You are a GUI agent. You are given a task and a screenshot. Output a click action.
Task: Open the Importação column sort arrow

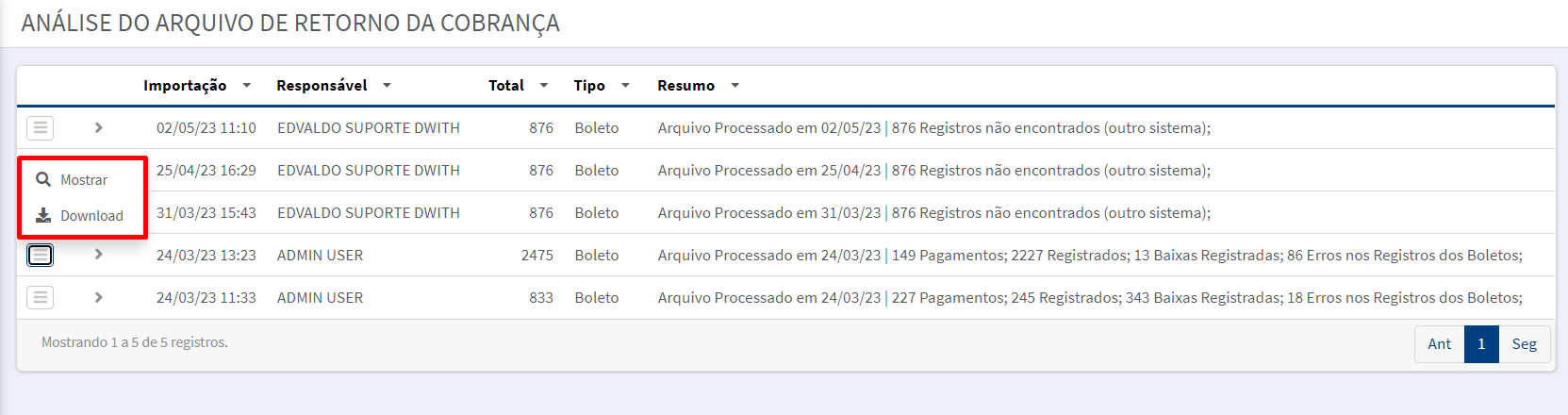click(247, 85)
